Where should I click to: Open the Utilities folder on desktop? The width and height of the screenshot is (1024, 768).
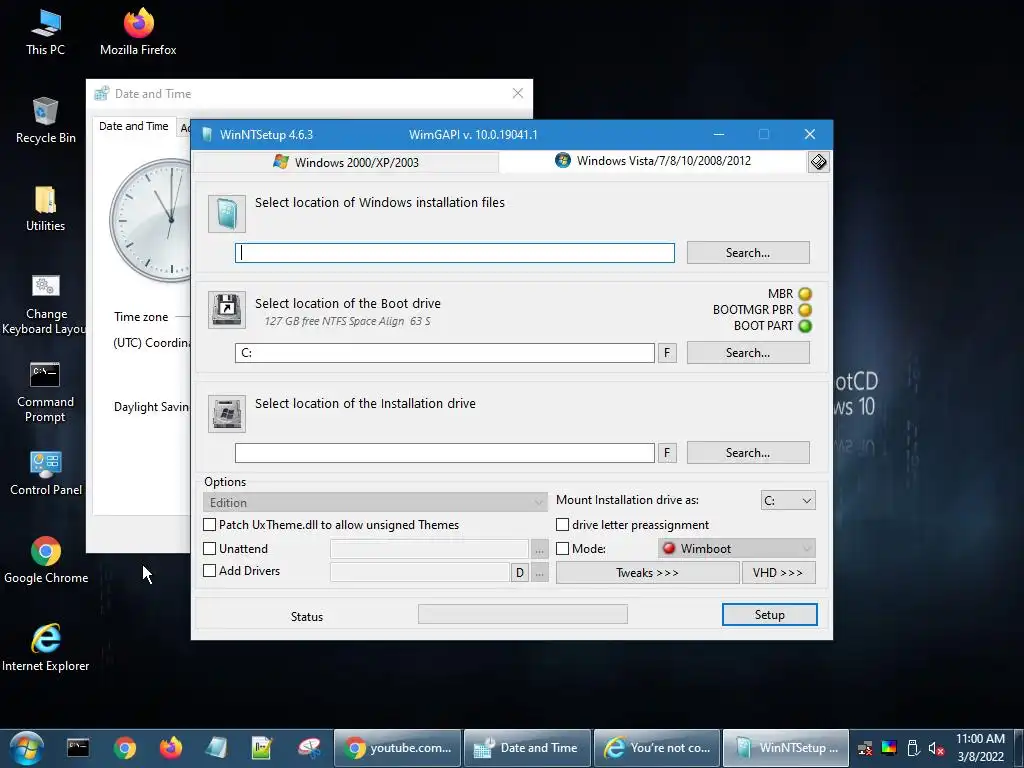click(x=45, y=208)
